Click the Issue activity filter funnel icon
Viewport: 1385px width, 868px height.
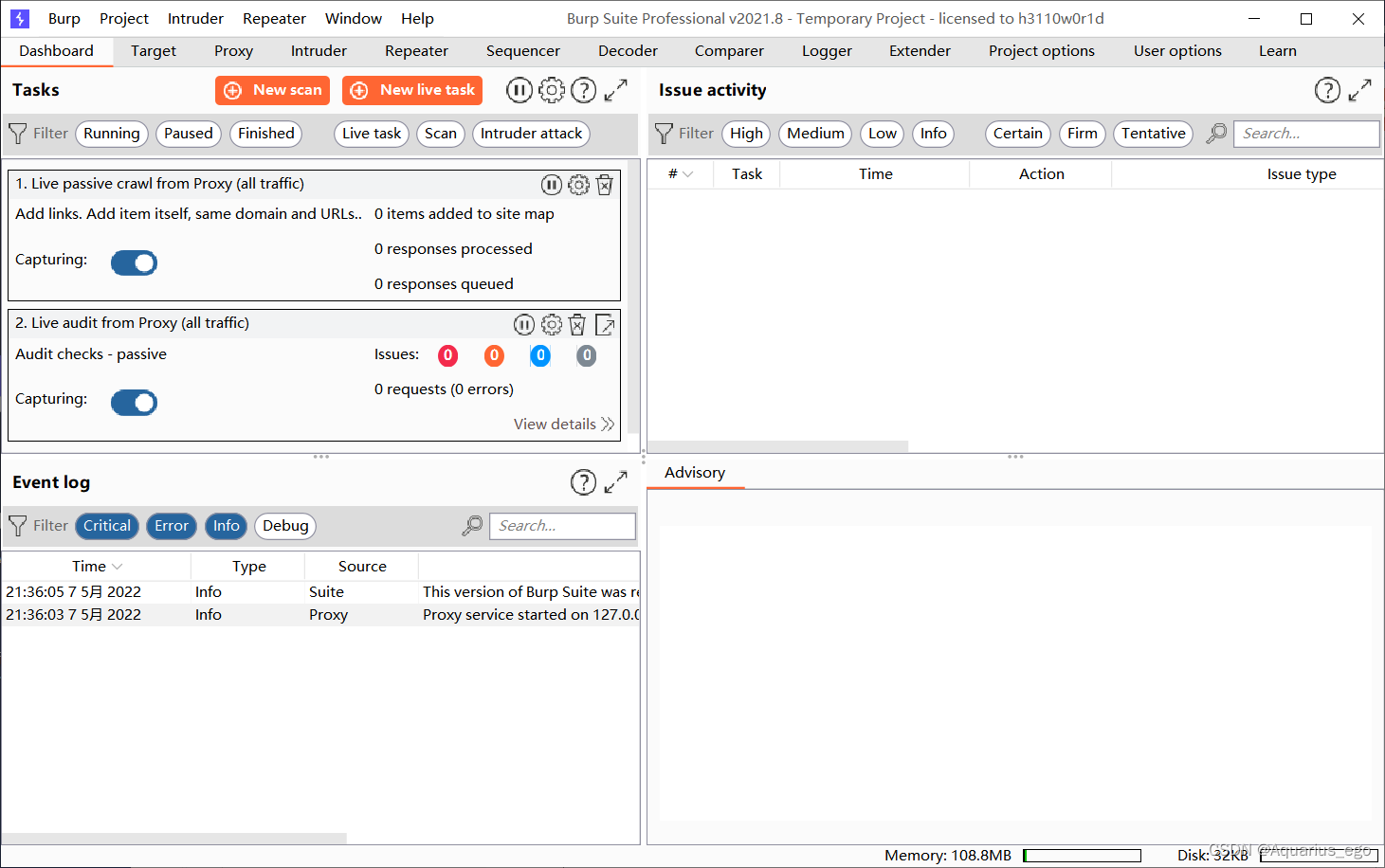pos(664,134)
